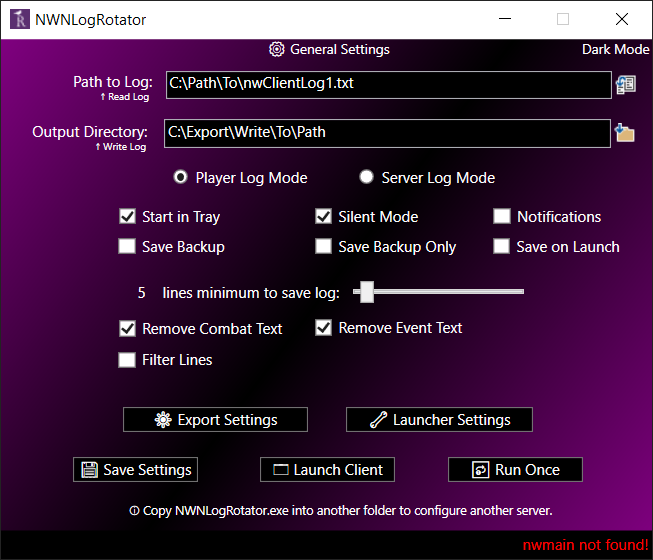This screenshot has width=653, height=560.
Task: Click the gear icon on Export Settings
Action: (x=163, y=420)
